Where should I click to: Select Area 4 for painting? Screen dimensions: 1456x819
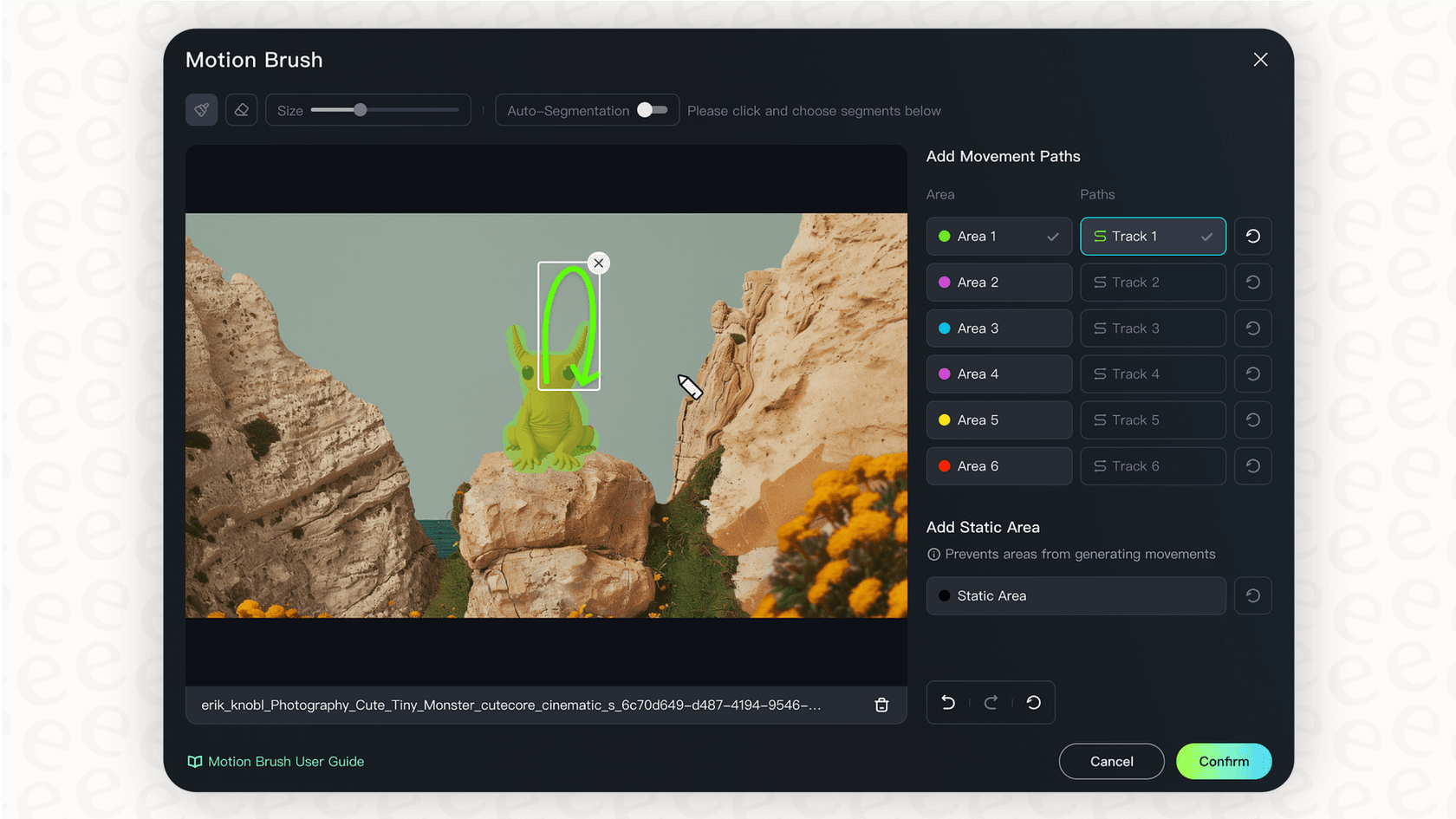[x=998, y=374]
